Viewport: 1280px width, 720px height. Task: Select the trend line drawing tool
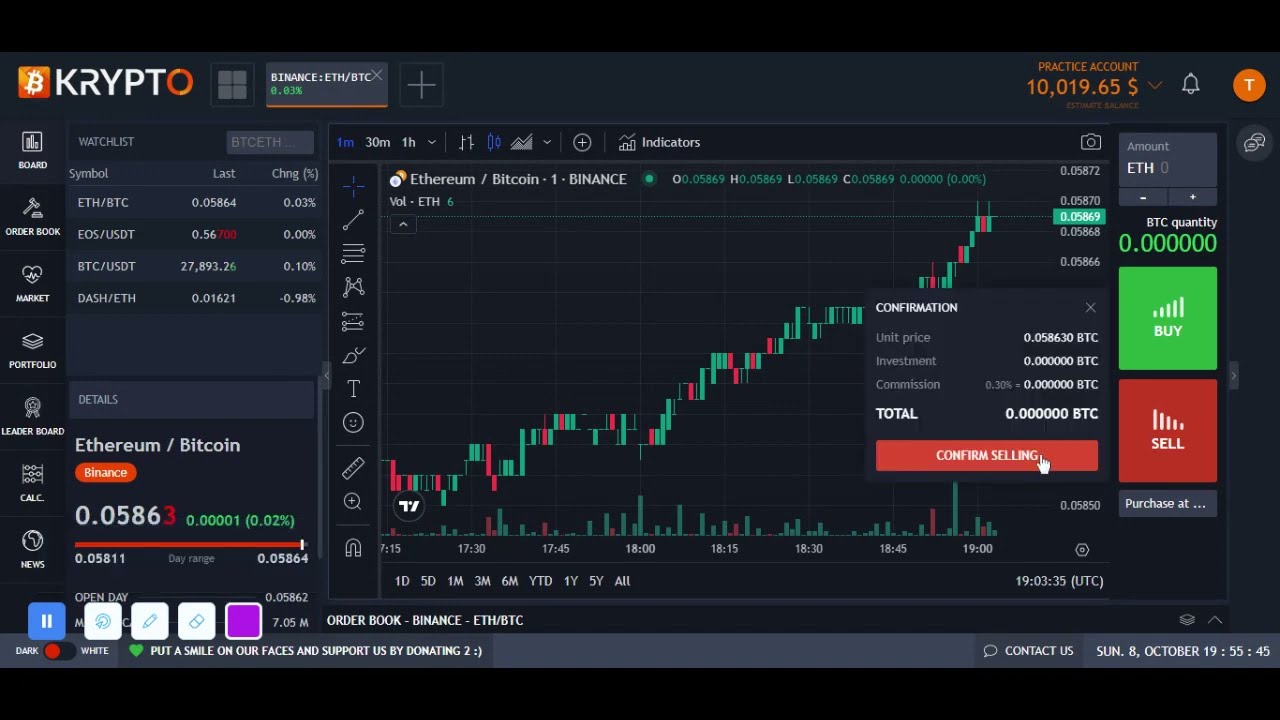353,220
